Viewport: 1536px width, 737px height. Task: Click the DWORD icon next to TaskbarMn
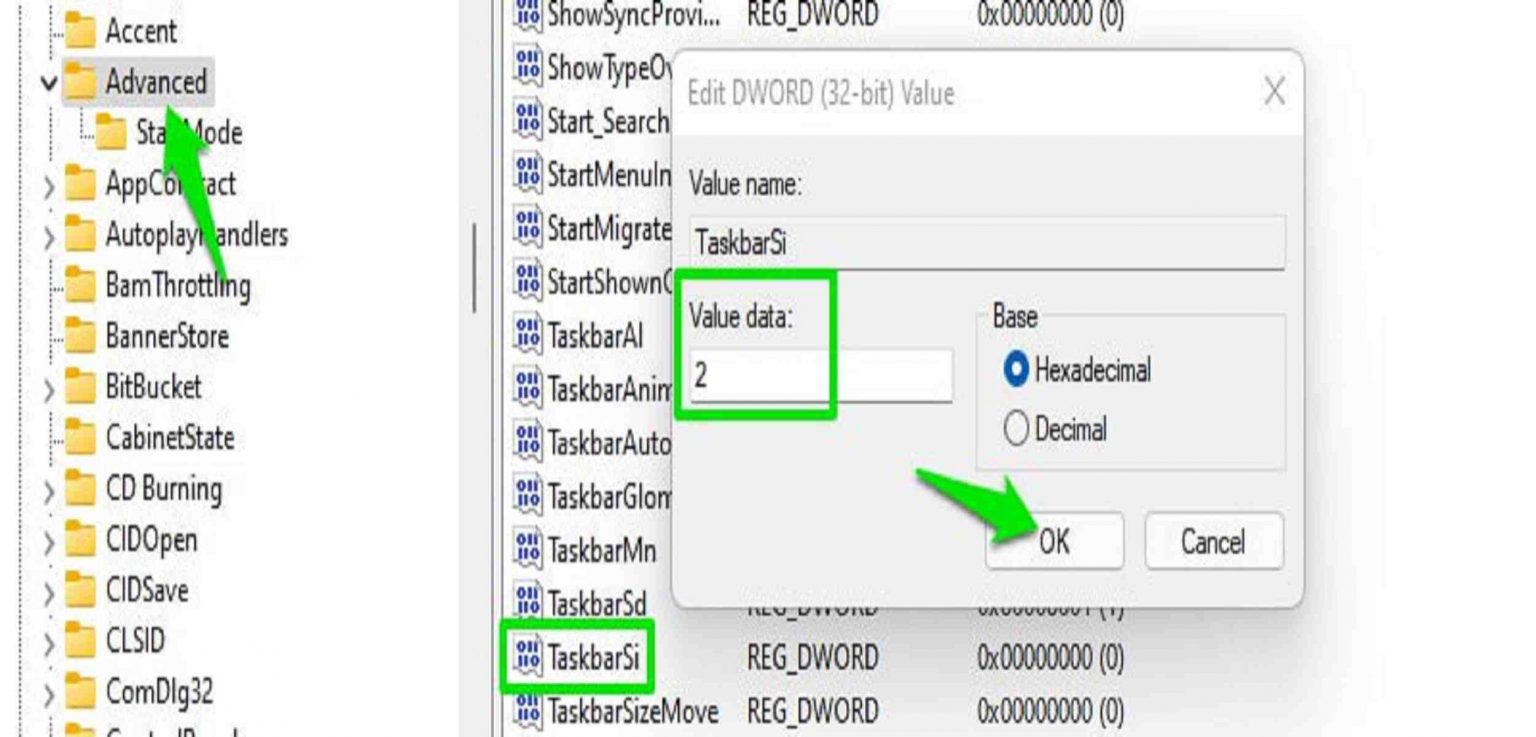click(530, 544)
